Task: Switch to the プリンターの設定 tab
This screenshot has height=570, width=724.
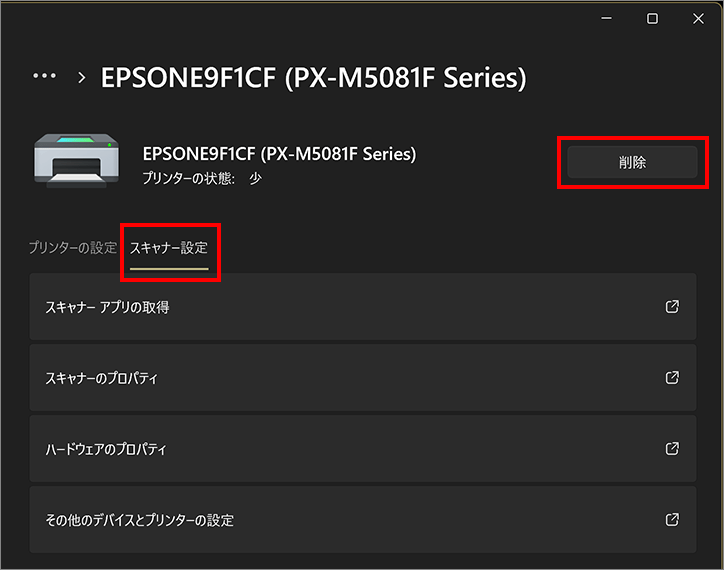Action: click(73, 248)
